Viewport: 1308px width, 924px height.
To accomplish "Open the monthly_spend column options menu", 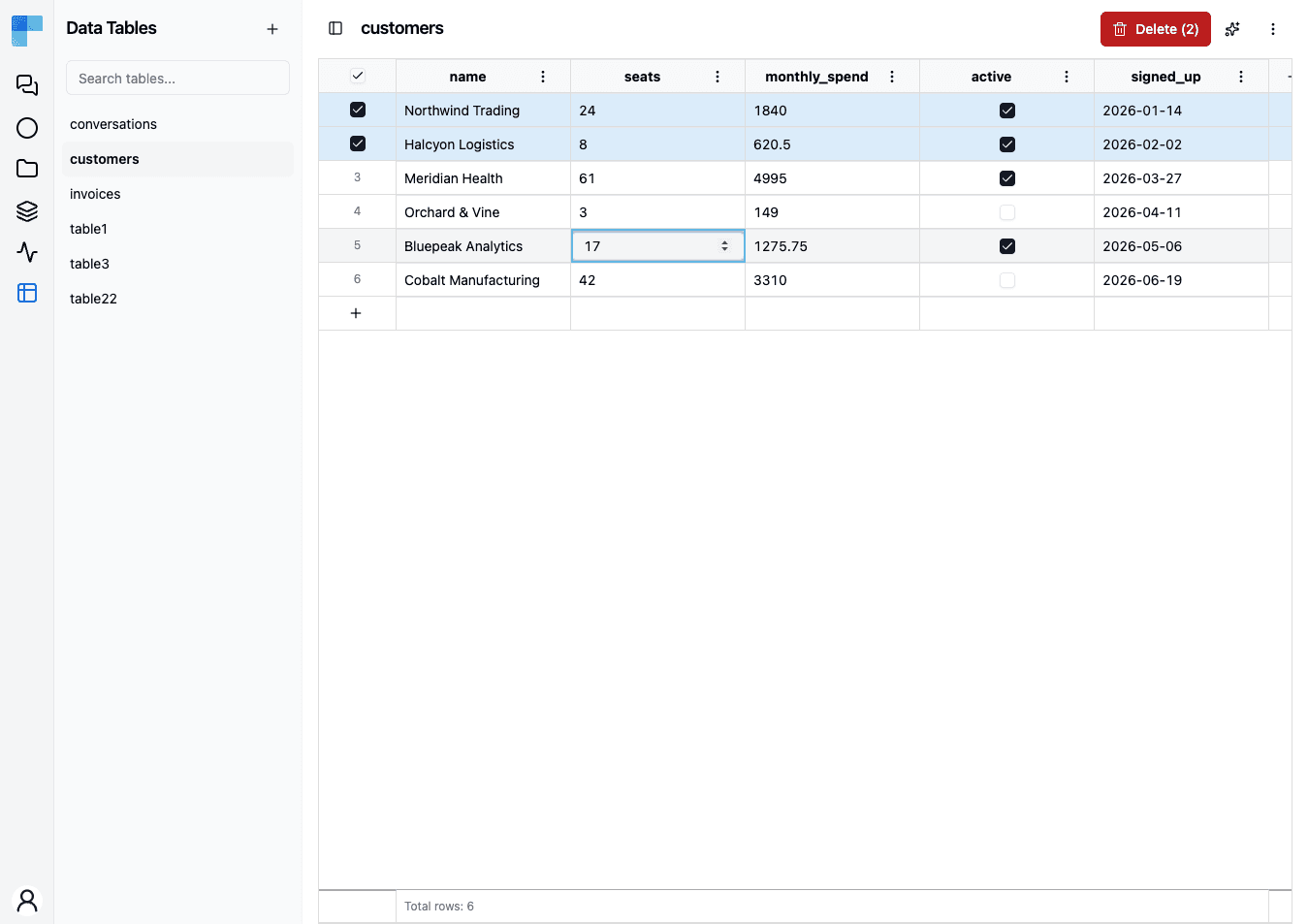I will [892, 77].
